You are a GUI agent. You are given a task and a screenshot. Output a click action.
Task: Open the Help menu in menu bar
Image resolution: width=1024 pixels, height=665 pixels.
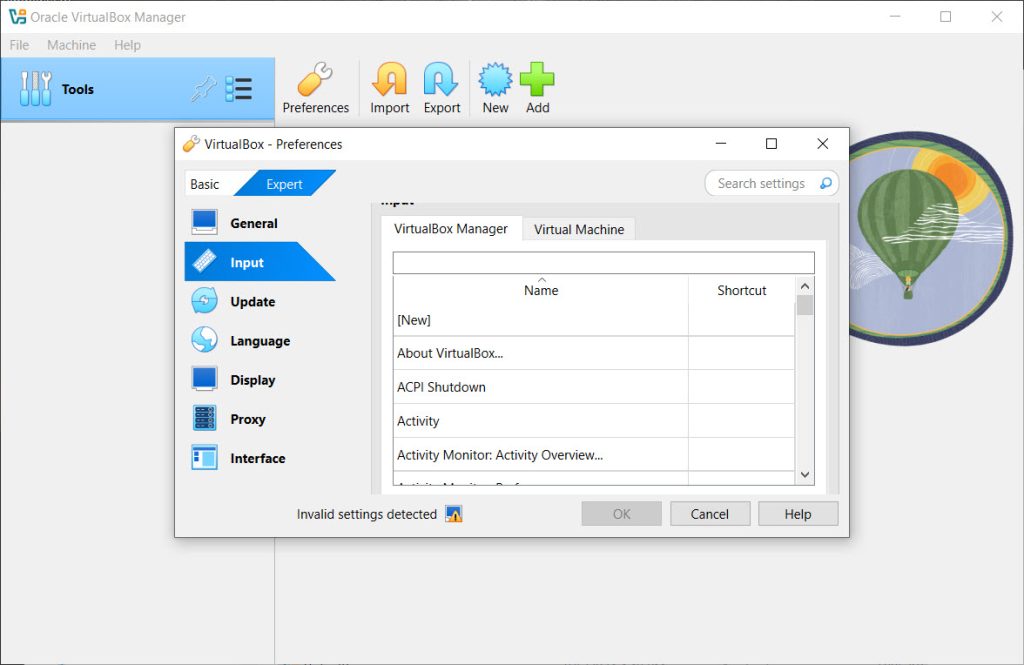click(x=127, y=45)
